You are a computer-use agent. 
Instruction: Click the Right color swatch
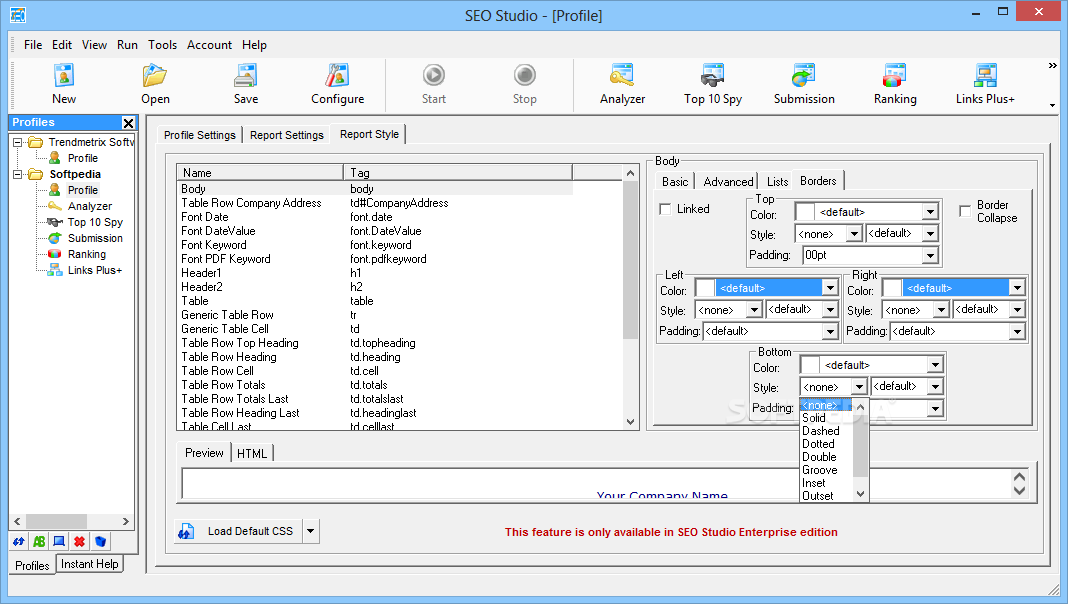pos(892,288)
